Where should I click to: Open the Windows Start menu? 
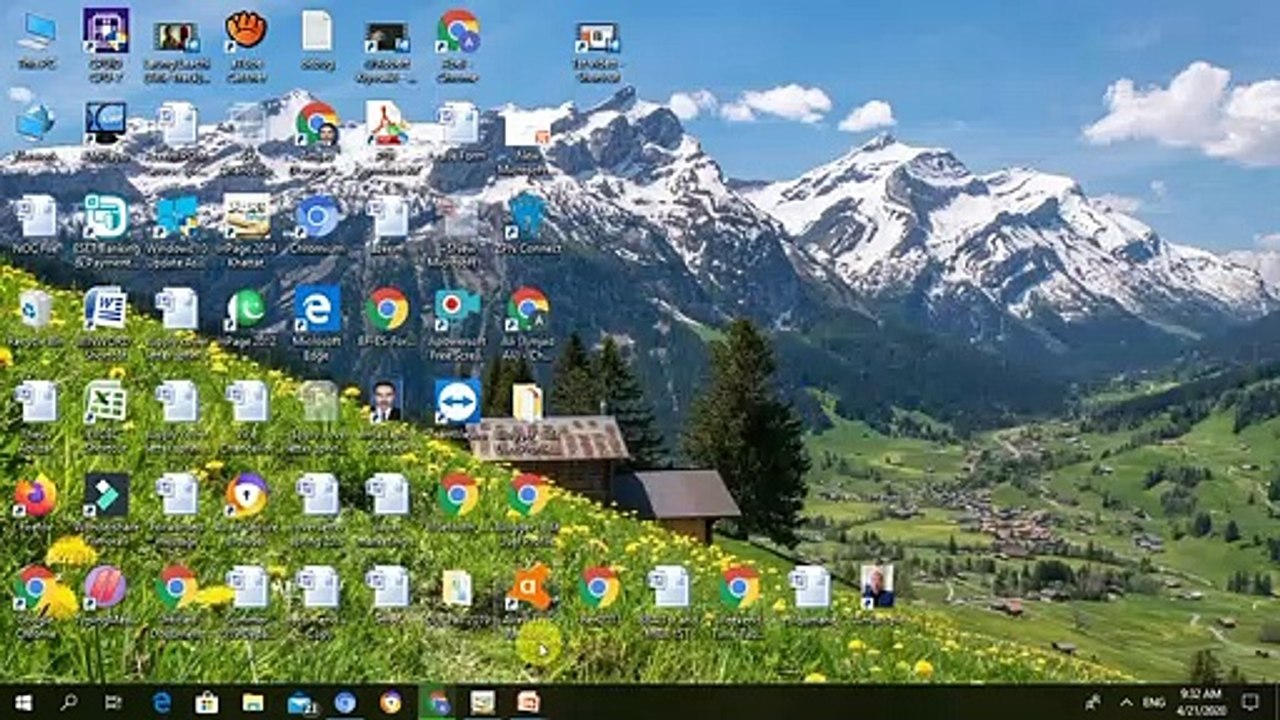tap(22, 702)
